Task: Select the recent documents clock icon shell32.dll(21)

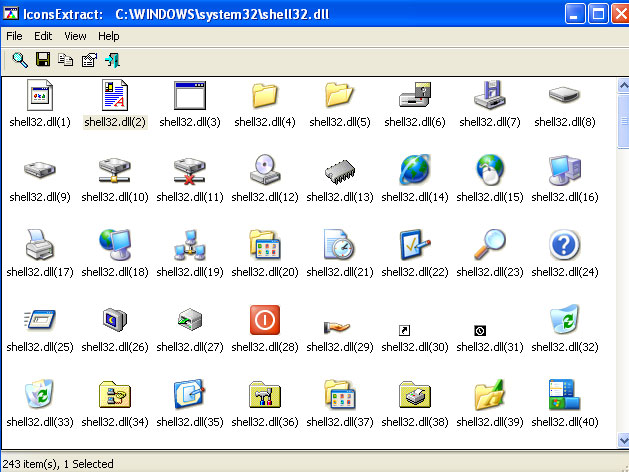Action: (339, 245)
